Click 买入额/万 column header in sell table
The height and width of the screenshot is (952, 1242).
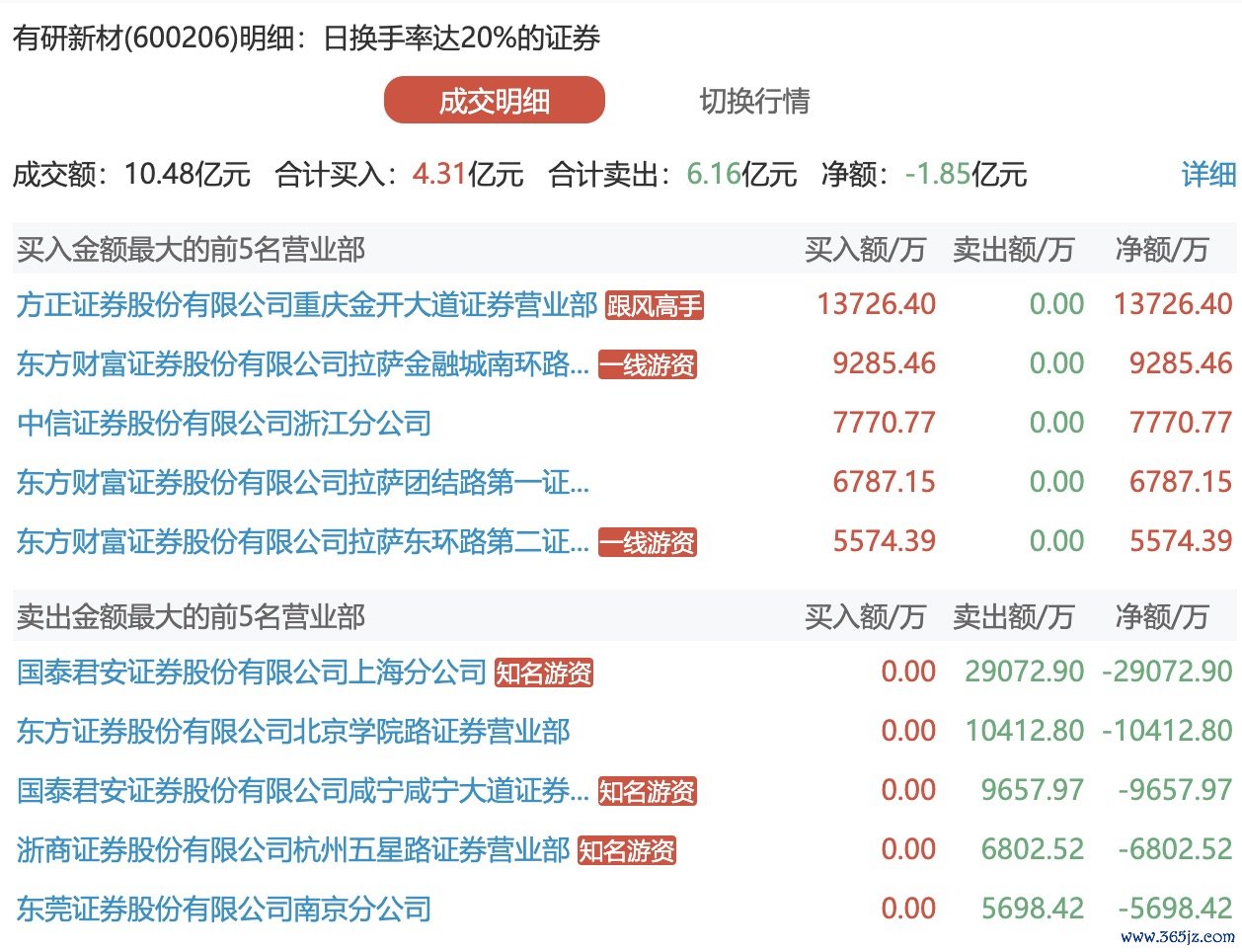(865, 617)
